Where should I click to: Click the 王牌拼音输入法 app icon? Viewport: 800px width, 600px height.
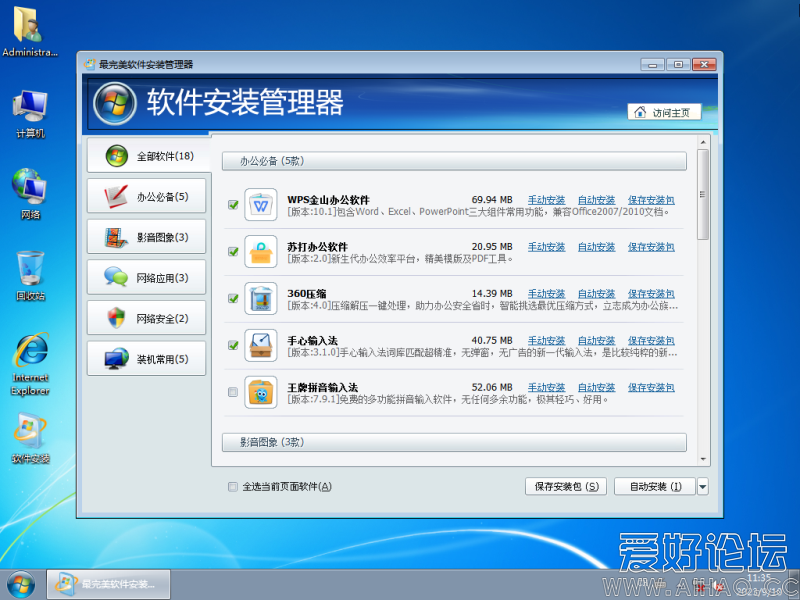pos(260,393)
